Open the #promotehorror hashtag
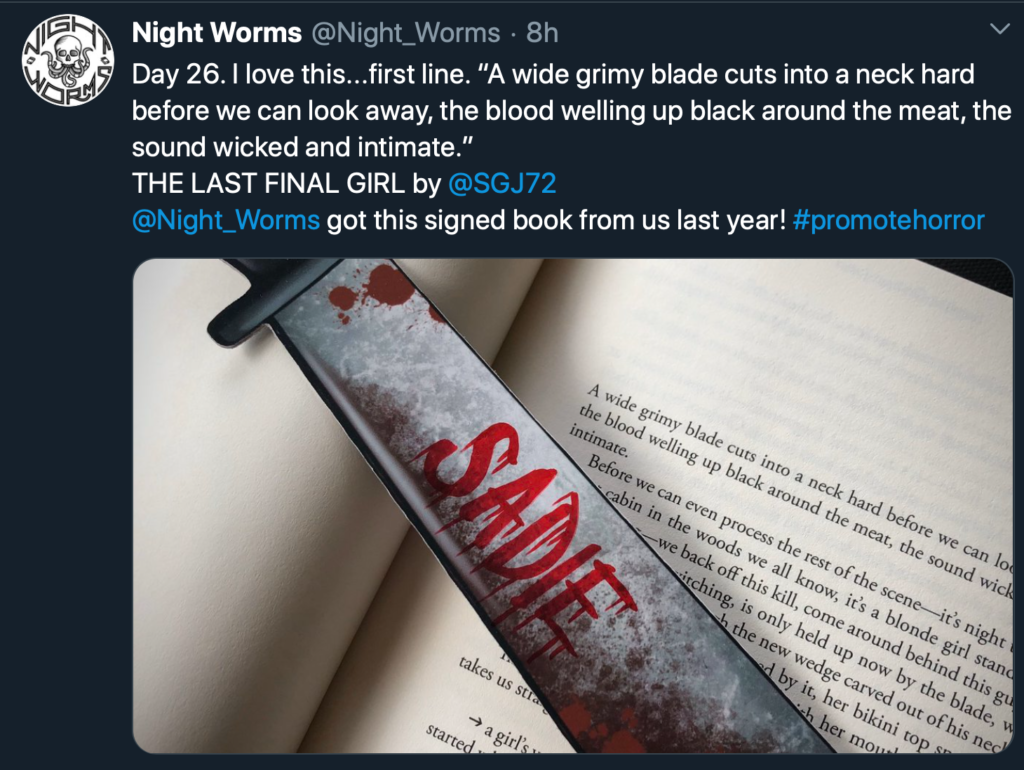 888,220
